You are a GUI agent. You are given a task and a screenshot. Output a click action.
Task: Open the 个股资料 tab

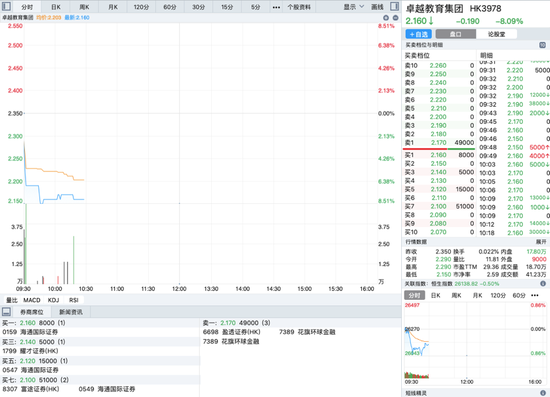299,7
